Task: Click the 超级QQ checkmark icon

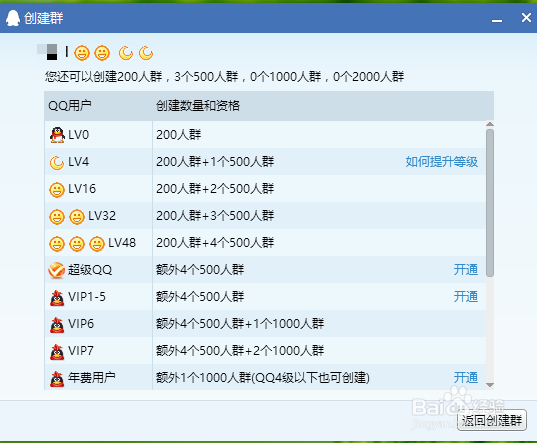Action: [57, 270]
